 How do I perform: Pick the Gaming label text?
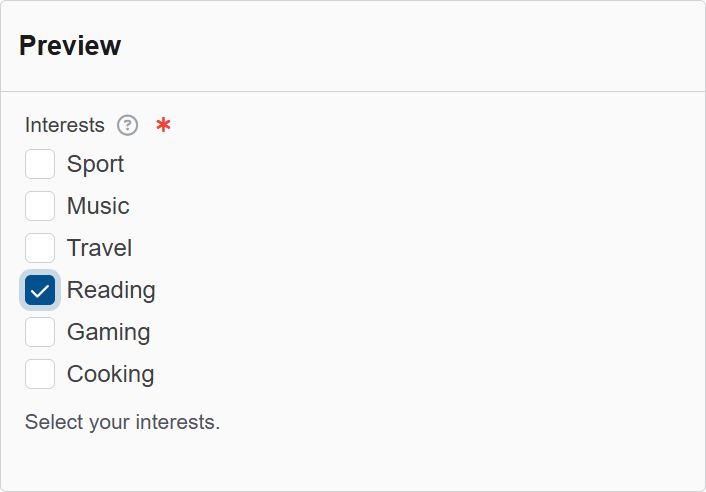point(108,332)
